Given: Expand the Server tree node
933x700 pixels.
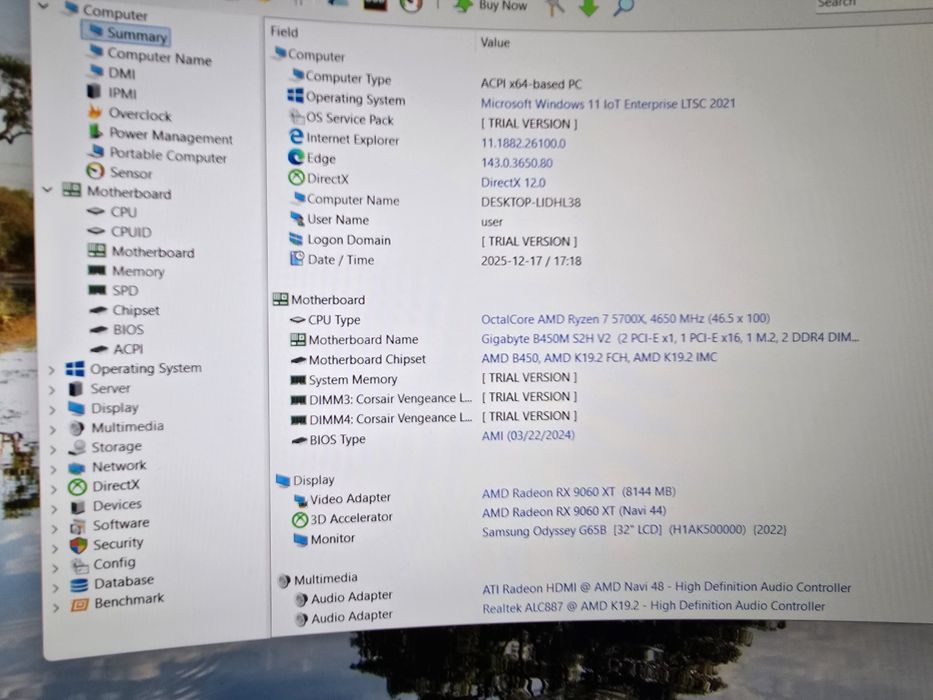Looking at the screenshot, I should 52,390.
